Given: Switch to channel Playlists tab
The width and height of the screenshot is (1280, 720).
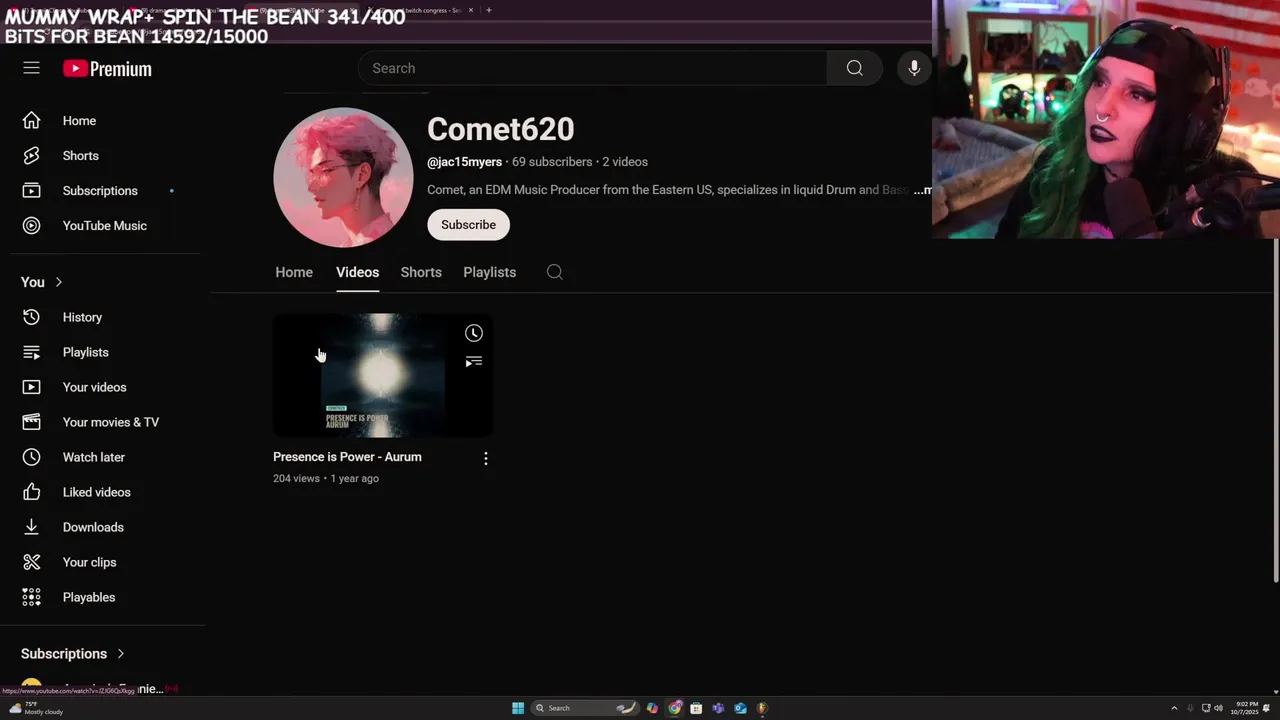Looking at the screenshot, I should point(489,272).
